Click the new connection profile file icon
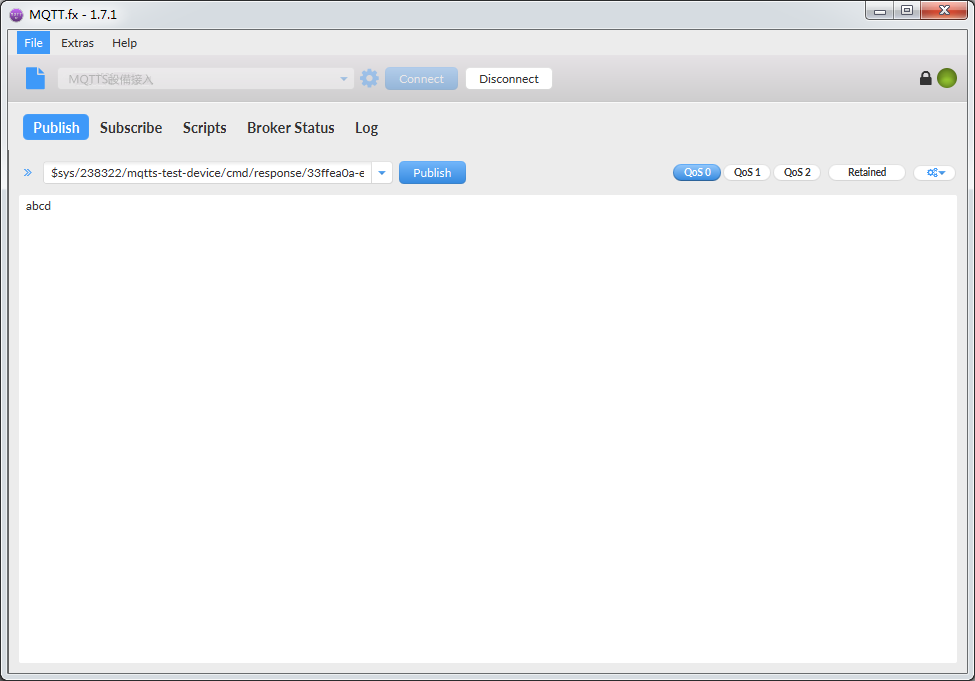 (35, 78)
